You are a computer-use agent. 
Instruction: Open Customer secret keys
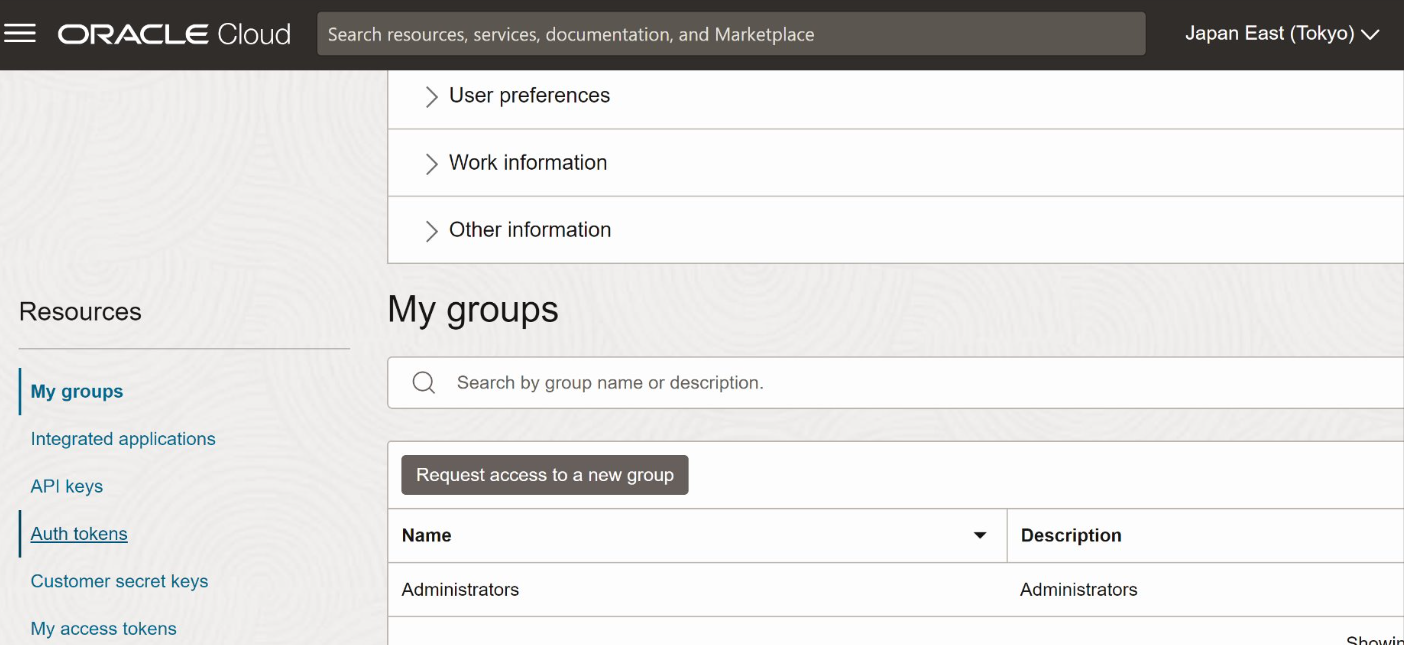pos(119,581)
